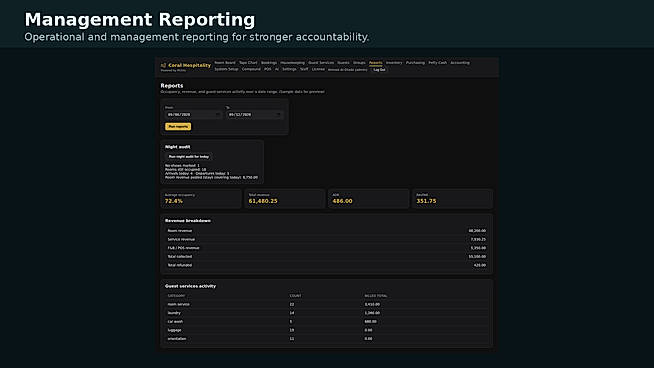Screen dimensions: 654x368
Task: Click the yellow Run reports button
Action: click(178, 126)
